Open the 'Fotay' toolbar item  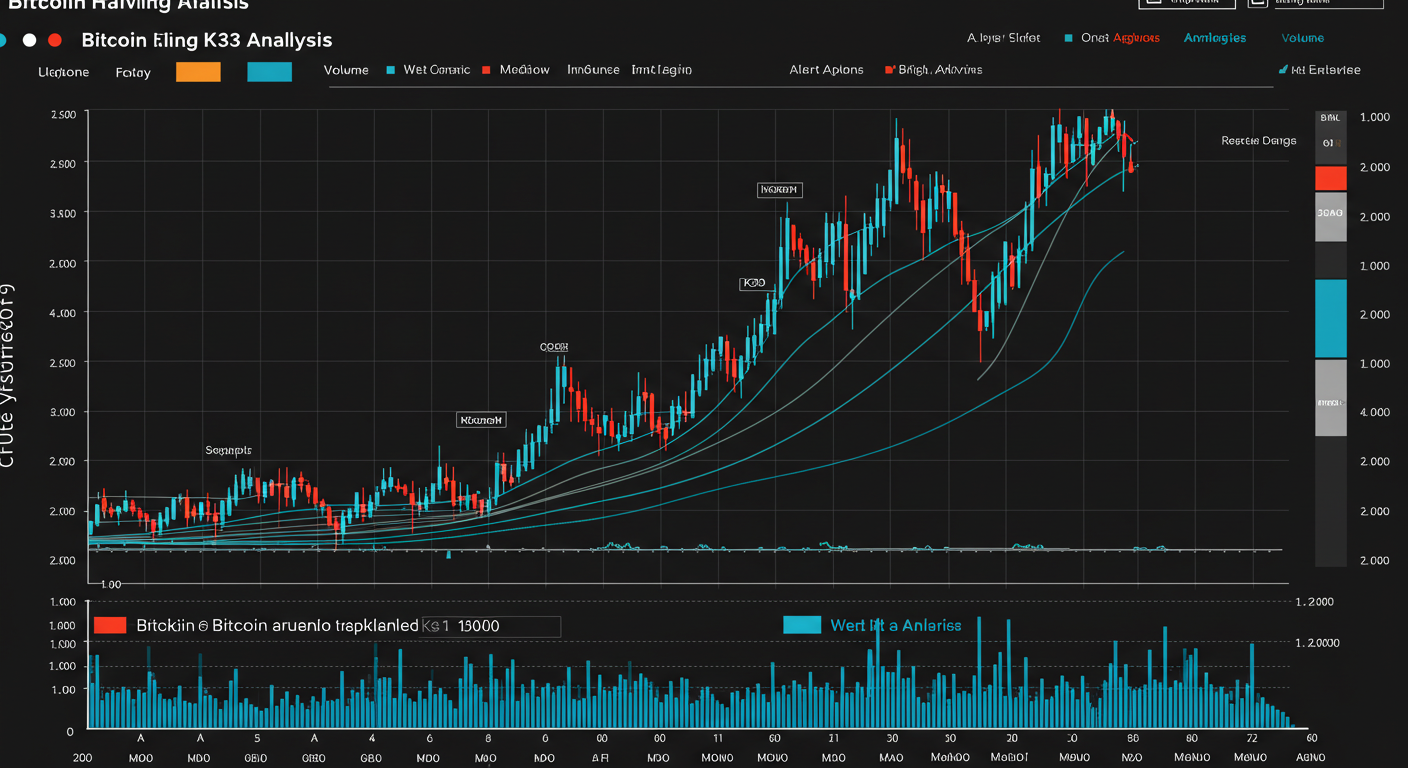click(x=133, y=72)
